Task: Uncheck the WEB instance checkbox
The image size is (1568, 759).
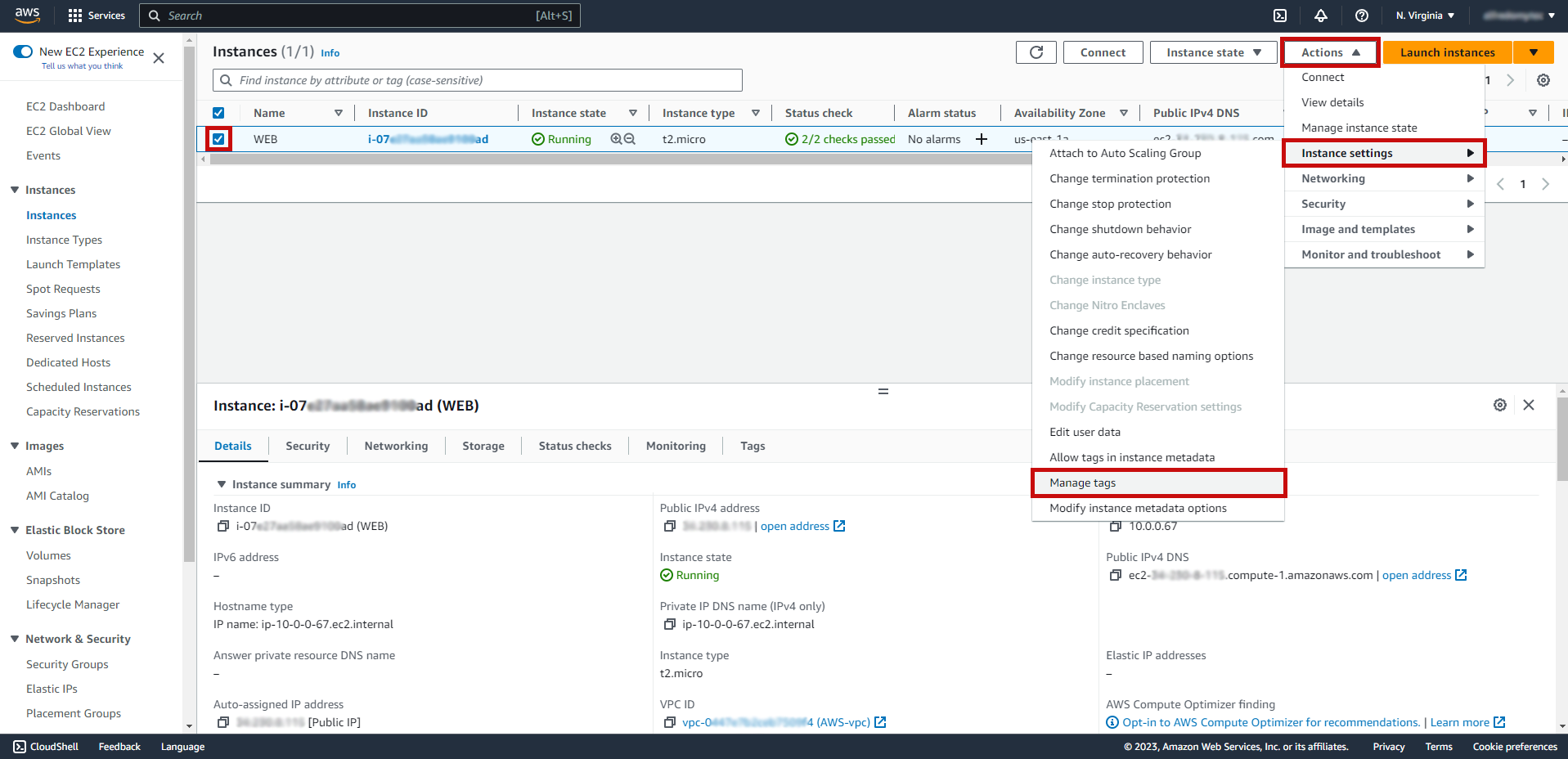Action: (218, 139)
